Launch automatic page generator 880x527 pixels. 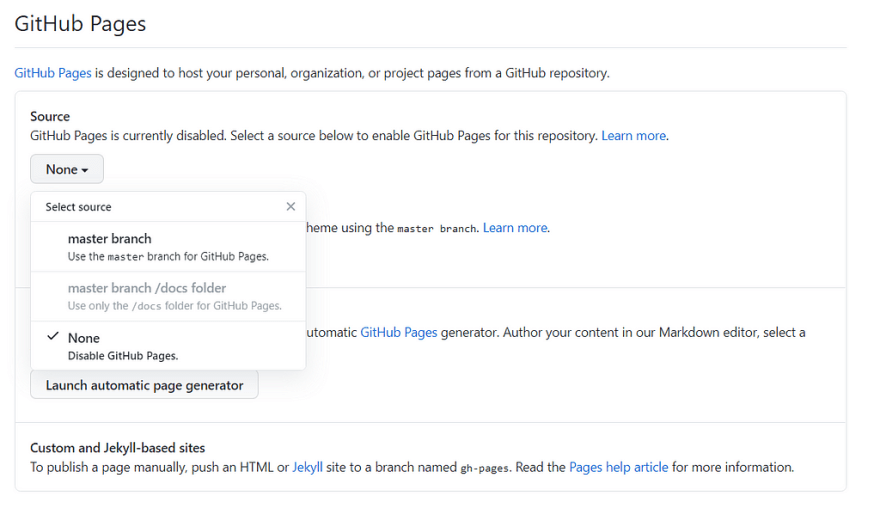click(144, 385)
